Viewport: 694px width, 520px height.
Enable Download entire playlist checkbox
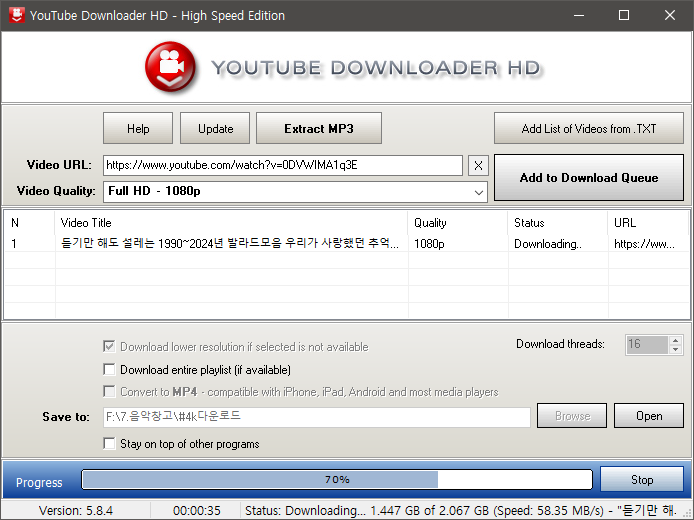point(109,369)
